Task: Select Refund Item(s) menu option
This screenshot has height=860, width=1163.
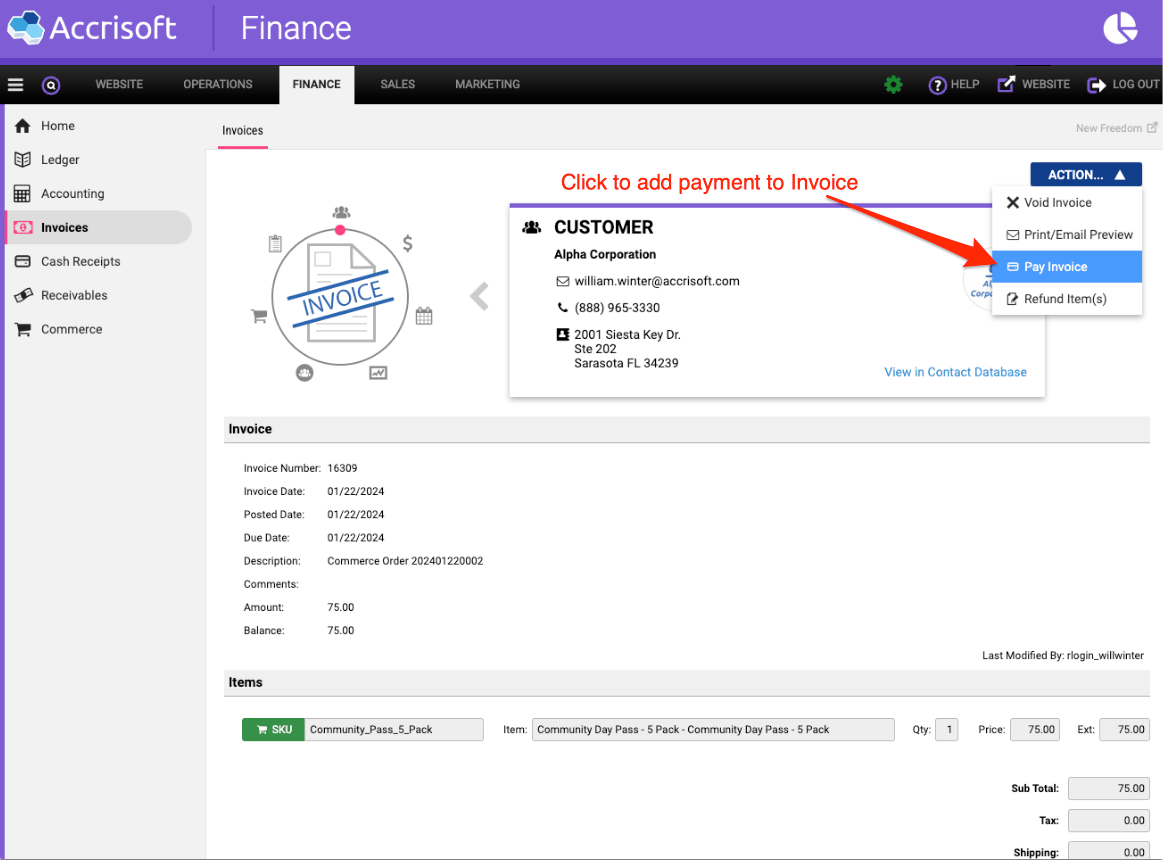Action: [1066, 299]
